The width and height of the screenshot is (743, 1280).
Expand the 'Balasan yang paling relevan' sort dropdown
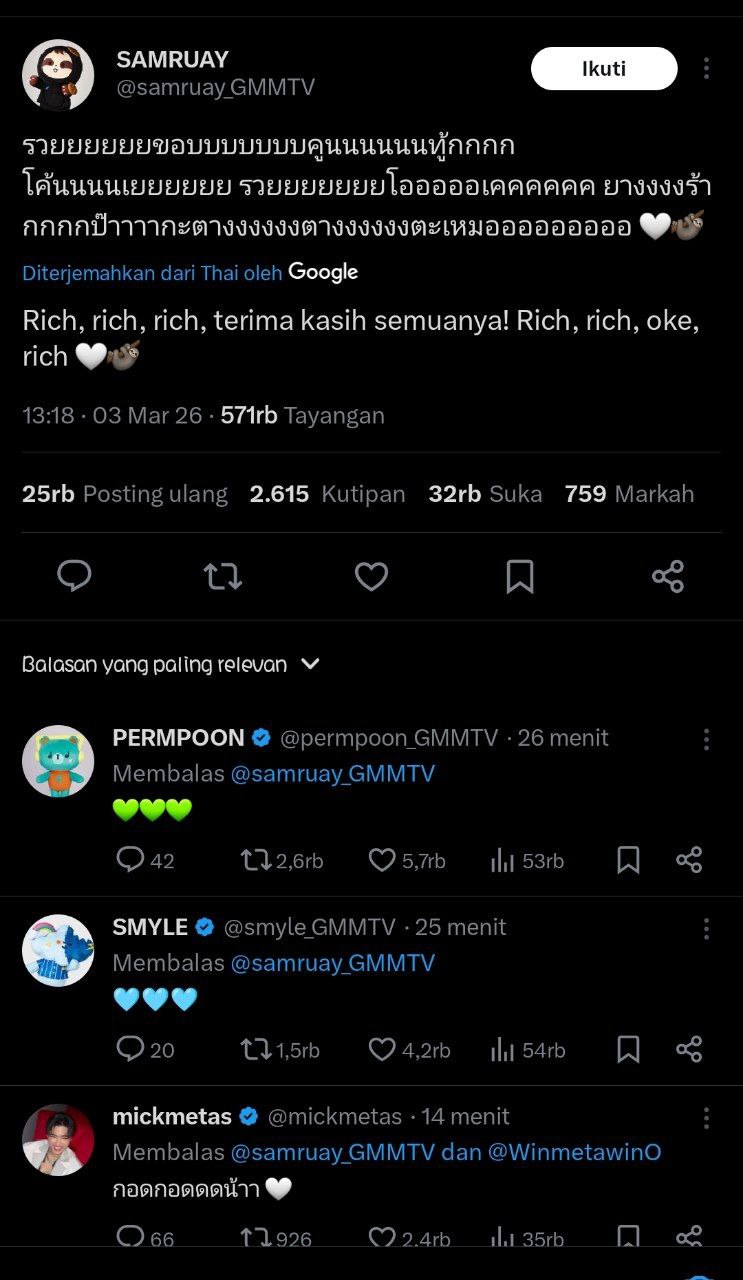point(310,664)
